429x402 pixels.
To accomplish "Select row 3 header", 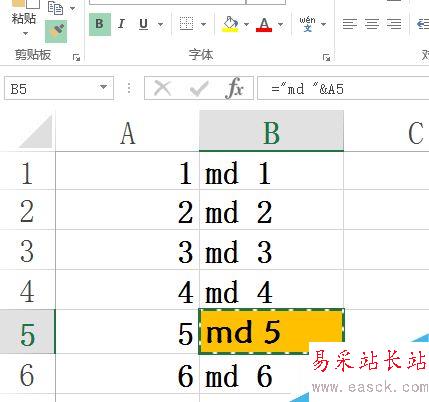I will click(27, 250).
